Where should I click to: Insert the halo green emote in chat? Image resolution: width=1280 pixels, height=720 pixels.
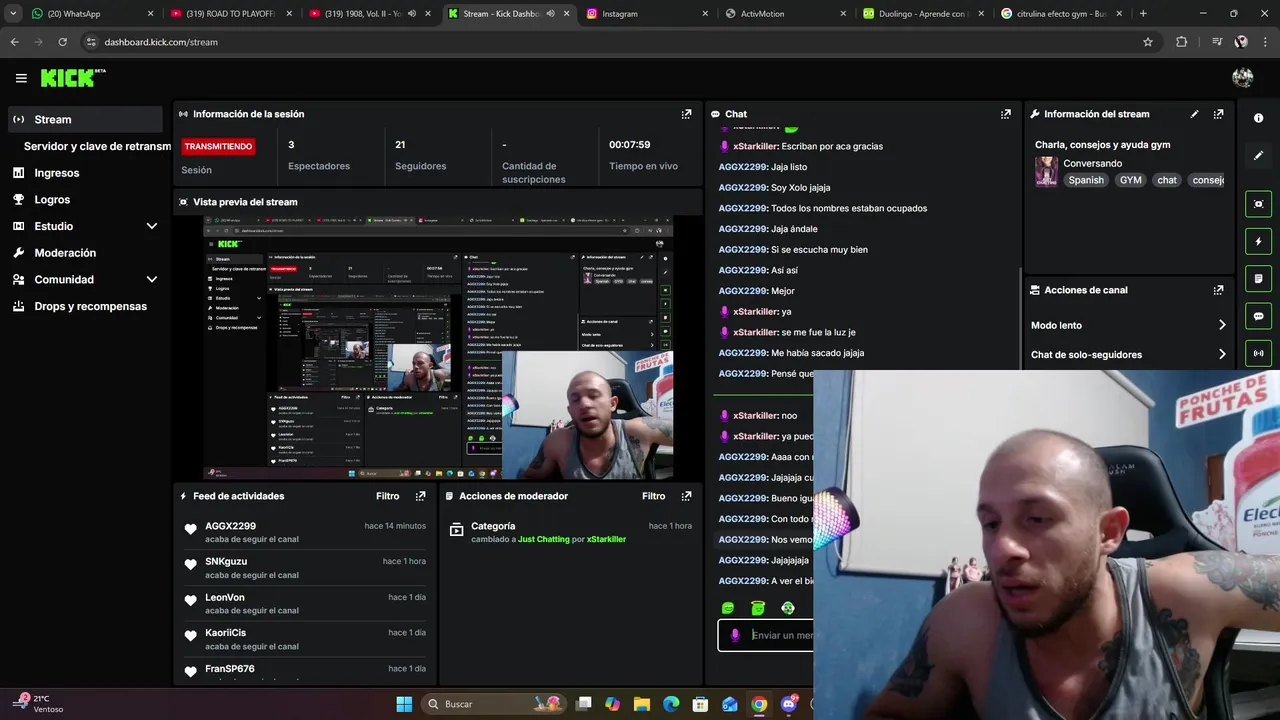tap(758, 608)
